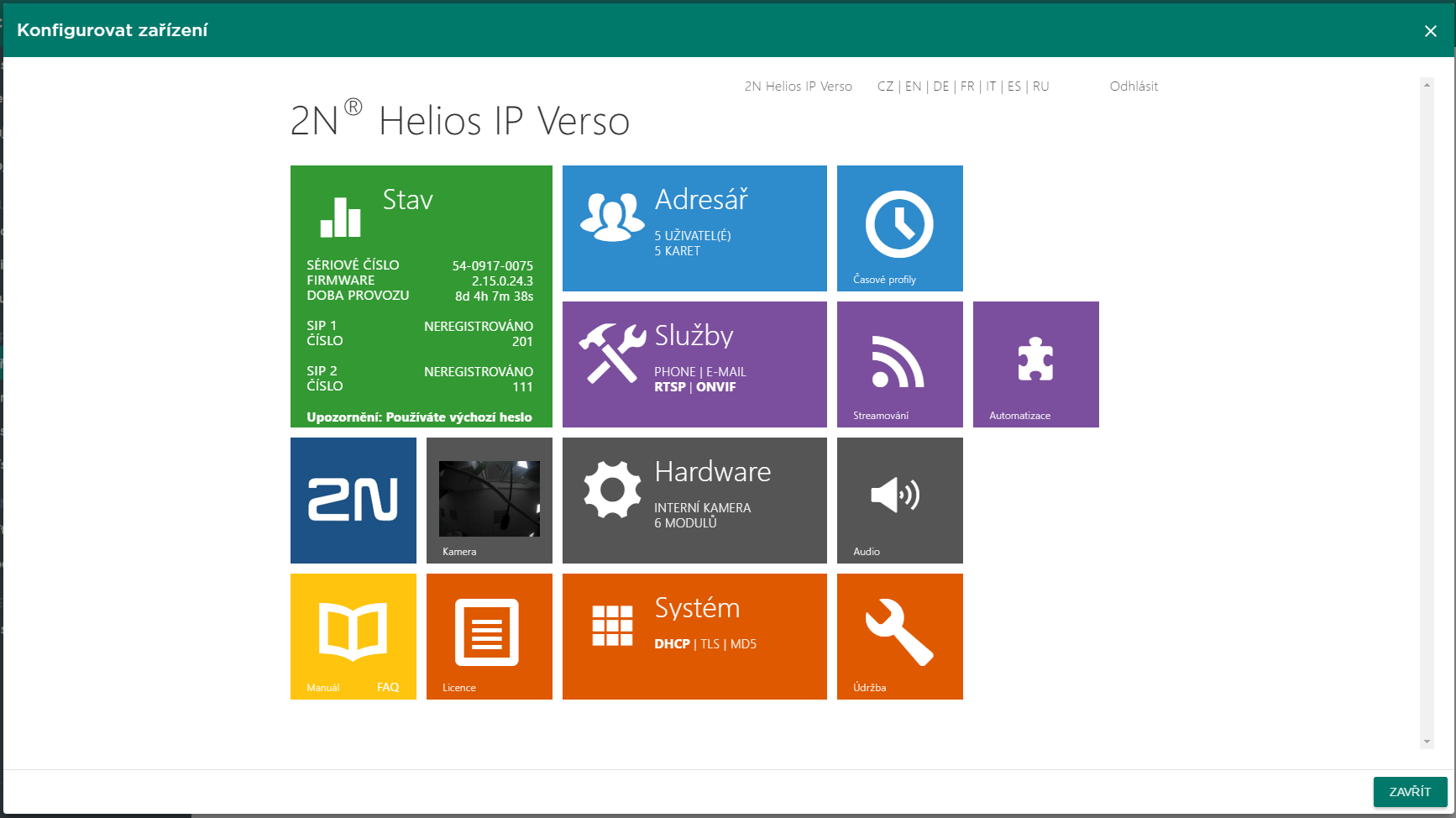1456x818 pixels.
Task: Open the Audio speaker tile
Action: coord(899,501)
